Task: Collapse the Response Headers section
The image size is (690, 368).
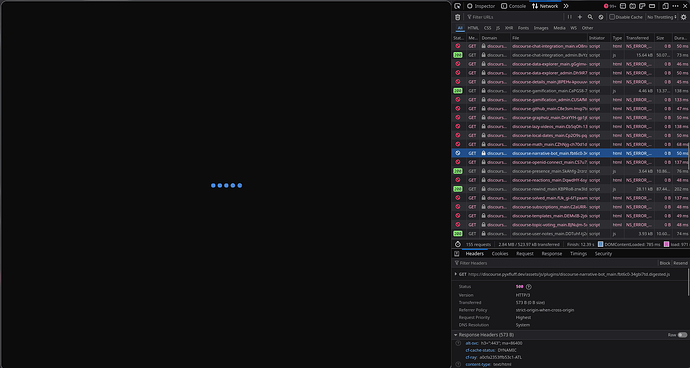Action: pos(456,335)
